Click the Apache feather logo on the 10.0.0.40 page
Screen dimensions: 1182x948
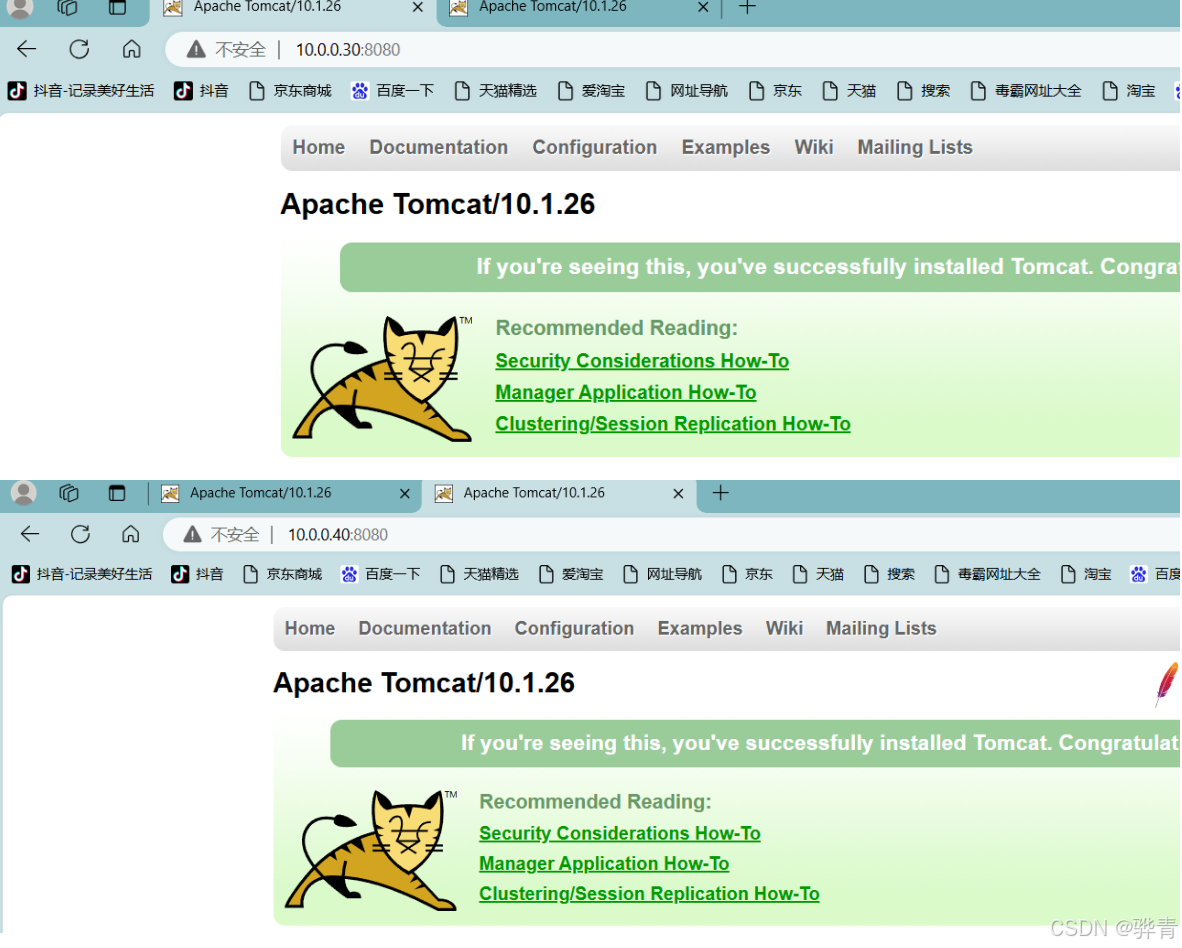point(1166,684)
